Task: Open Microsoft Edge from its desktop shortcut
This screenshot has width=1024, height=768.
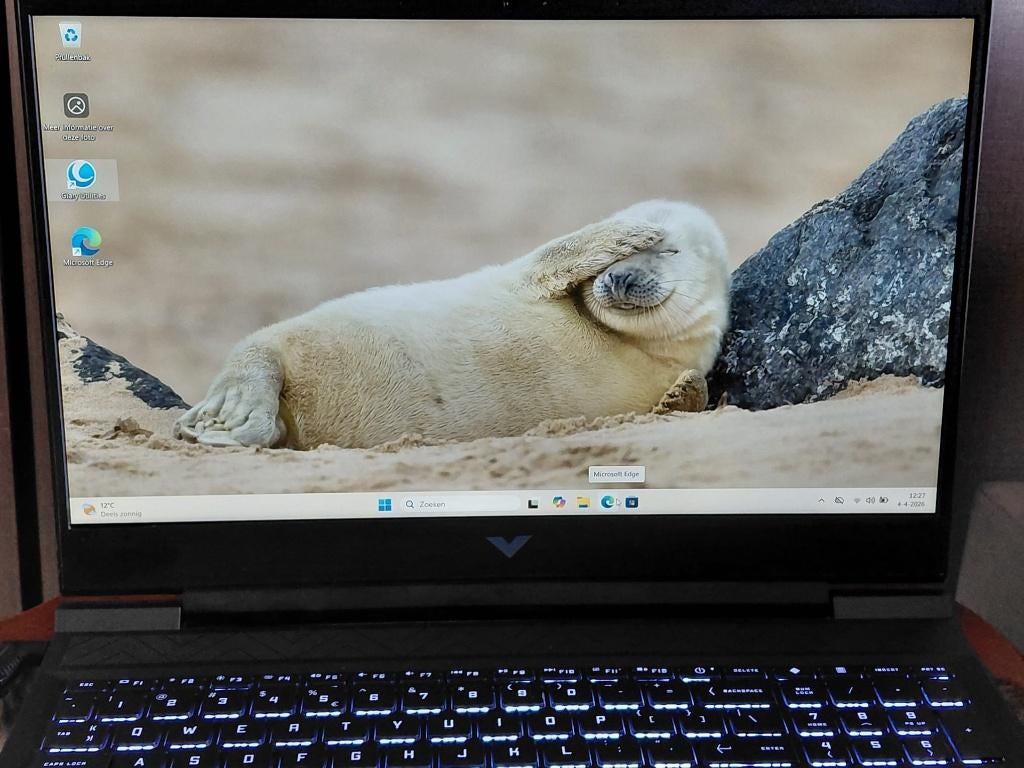Action: tap(85, 242)
